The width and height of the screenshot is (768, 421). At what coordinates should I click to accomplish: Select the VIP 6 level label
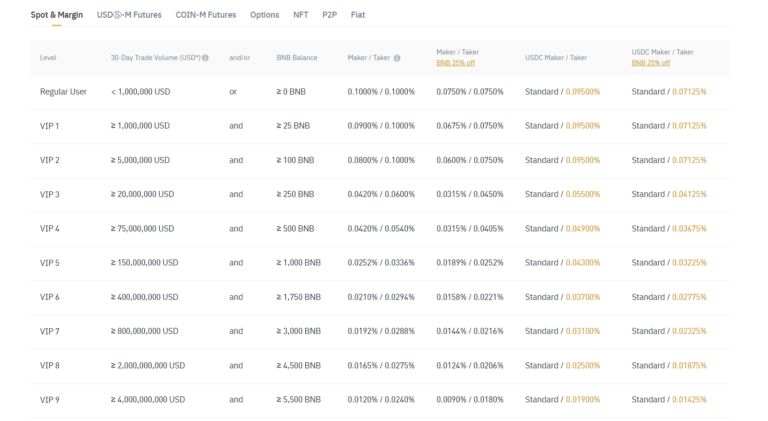tap(49, 297)
